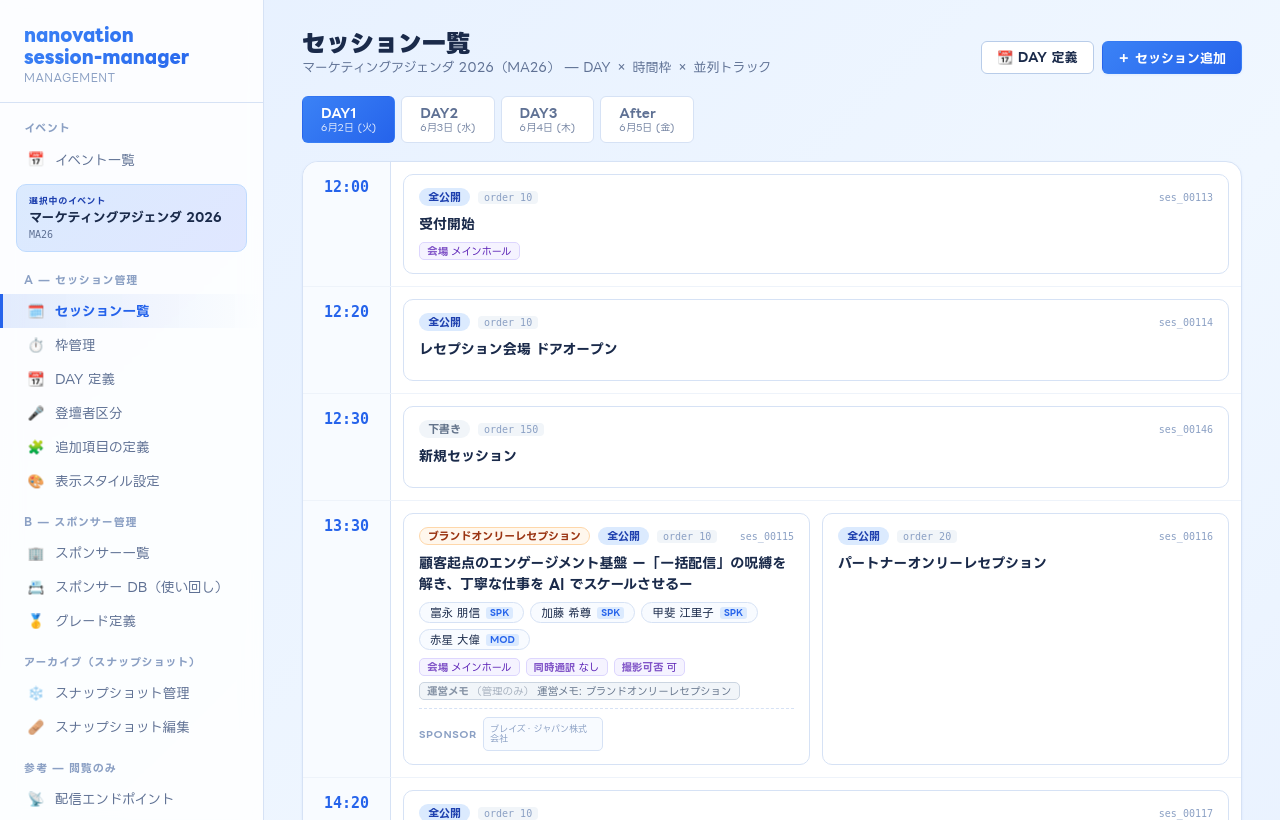
Task: Click the palette icon beside 表示スタイル設定
Action: pos(36,481)
